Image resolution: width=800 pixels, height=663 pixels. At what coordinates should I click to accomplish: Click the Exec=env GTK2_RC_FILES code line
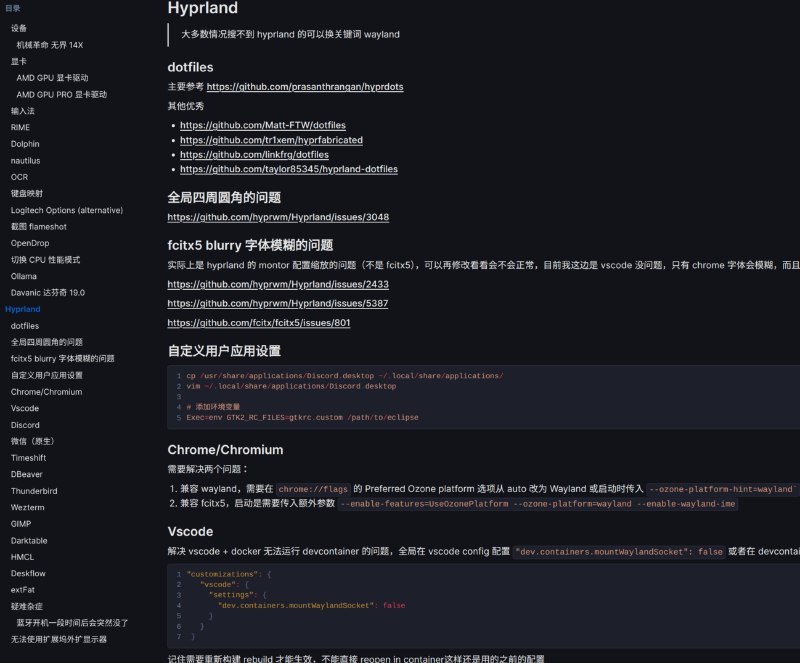pyautogui.click(x=302, y=418)
